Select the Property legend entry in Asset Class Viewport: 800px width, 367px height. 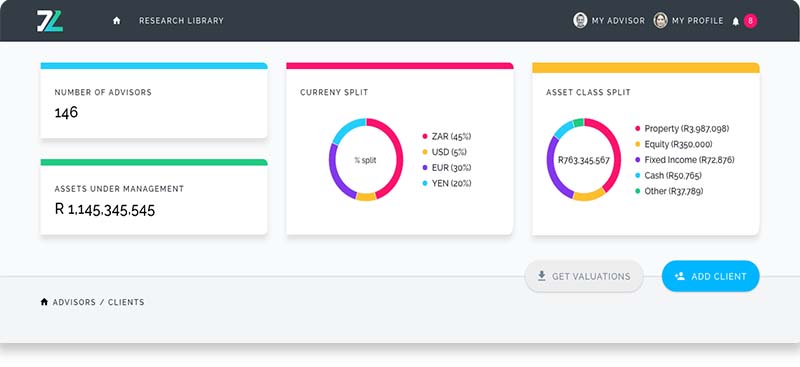[682, 129]
